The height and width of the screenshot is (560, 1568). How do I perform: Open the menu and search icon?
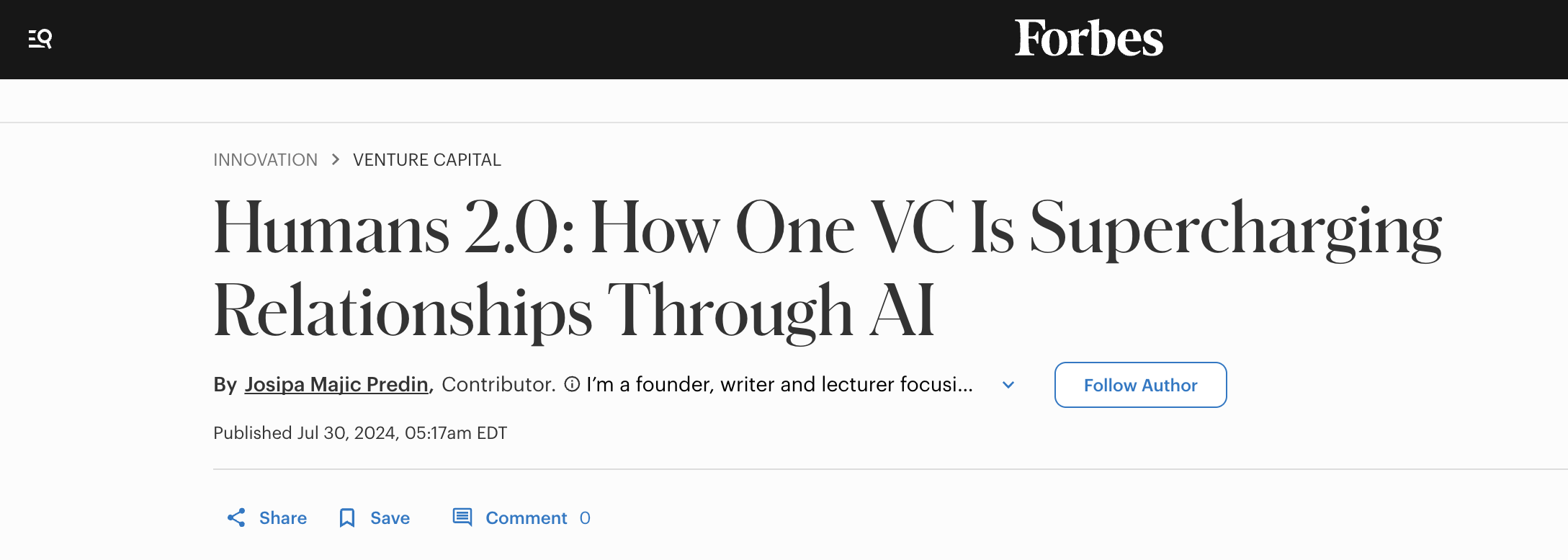click(40, 38)
